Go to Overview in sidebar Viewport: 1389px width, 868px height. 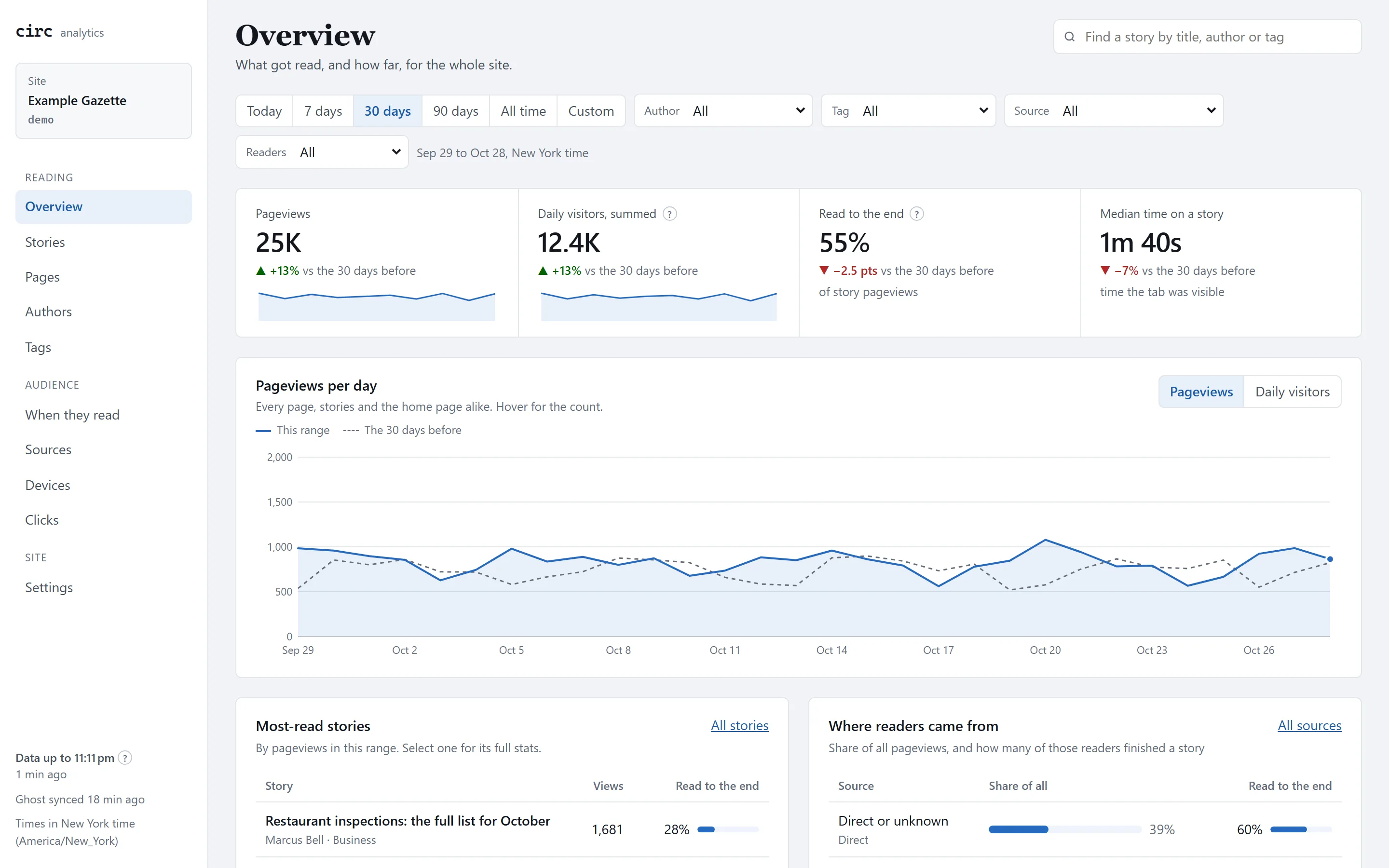[103, 207]
